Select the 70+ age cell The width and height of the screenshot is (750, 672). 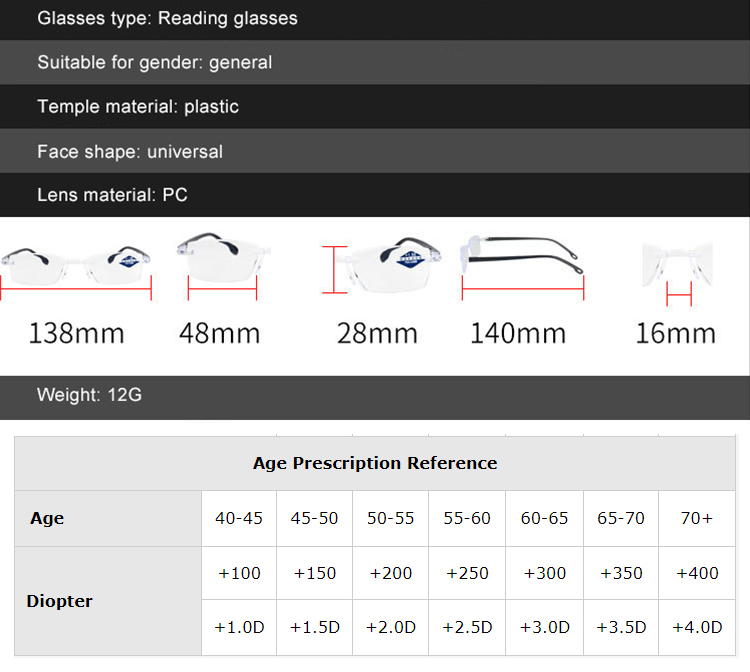697,518
